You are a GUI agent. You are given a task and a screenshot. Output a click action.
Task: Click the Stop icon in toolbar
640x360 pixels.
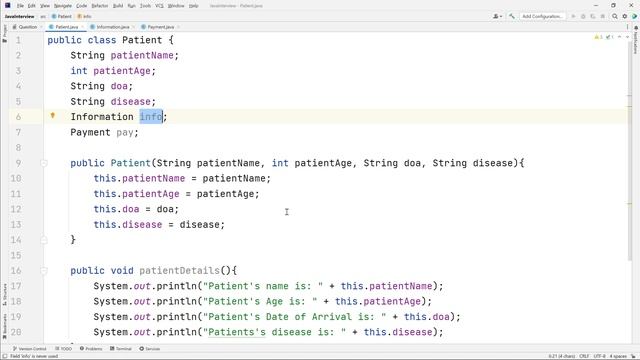click(x=602, y=16)
